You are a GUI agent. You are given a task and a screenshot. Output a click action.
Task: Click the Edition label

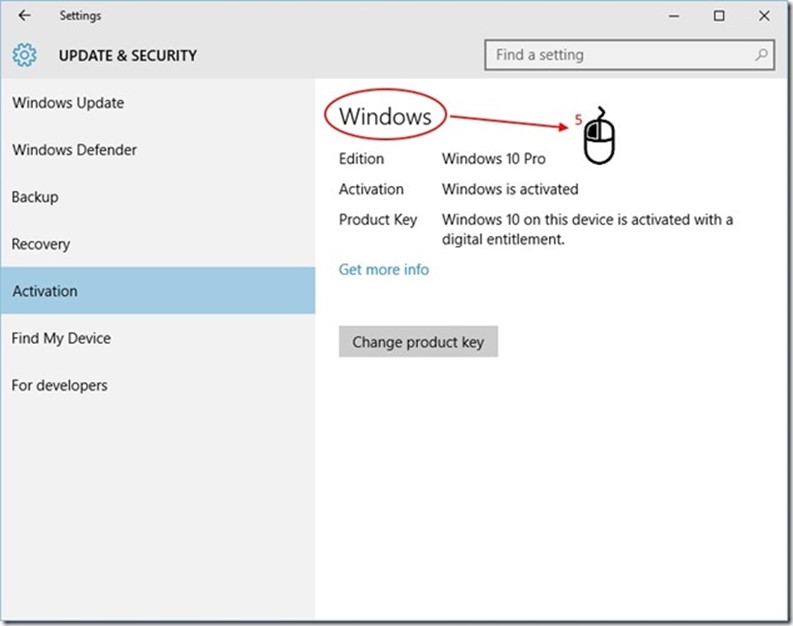[361, 159]
